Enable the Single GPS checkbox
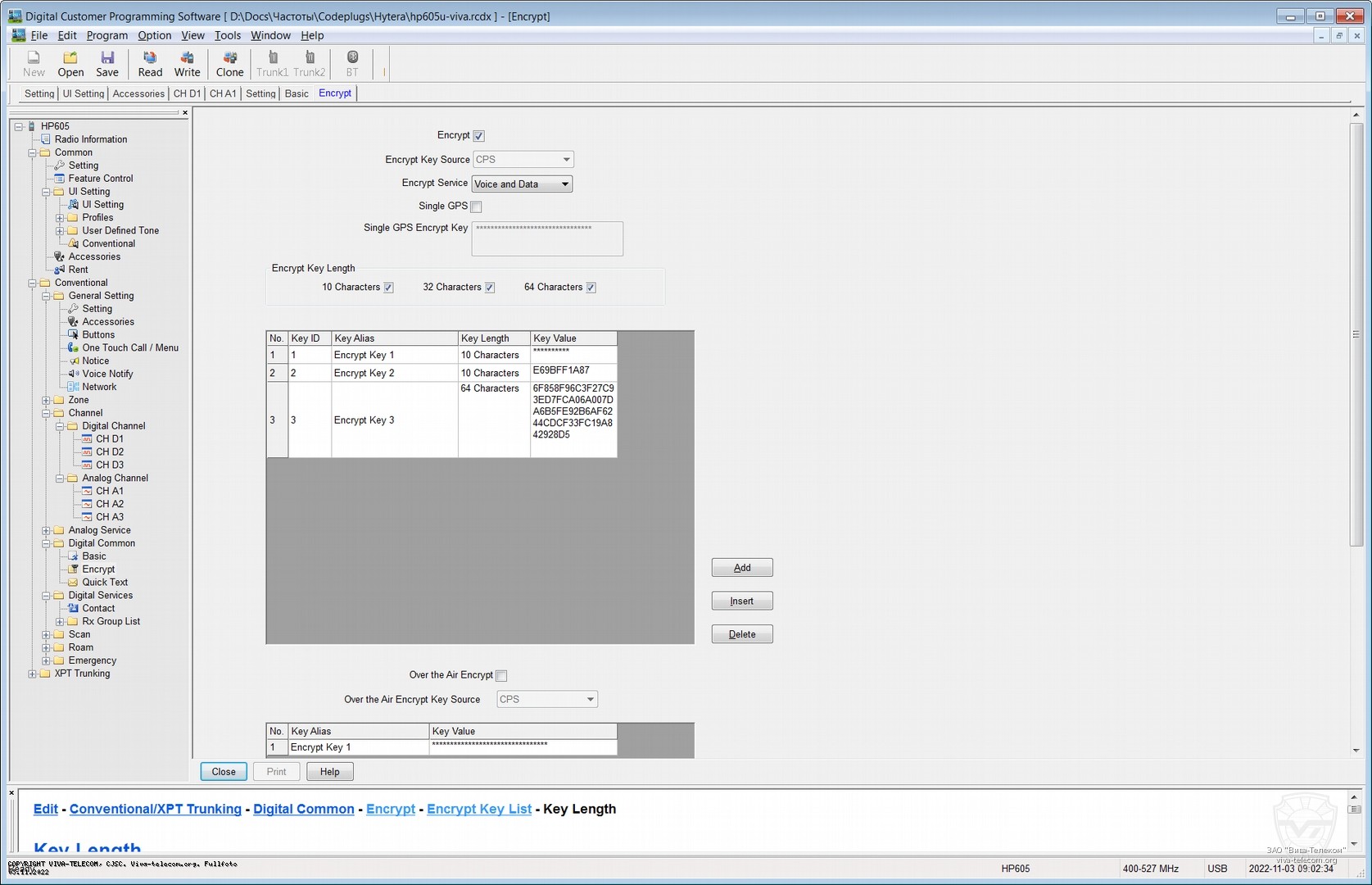Image resolution: width=1372 pixels, height=885 pixels. click(477, 206)
